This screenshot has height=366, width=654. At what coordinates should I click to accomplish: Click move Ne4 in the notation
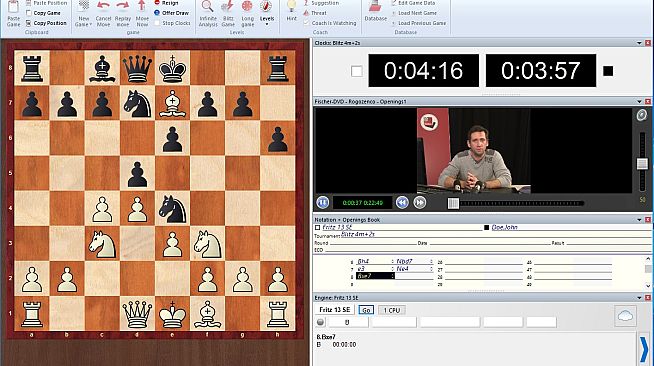pos(402,269)
